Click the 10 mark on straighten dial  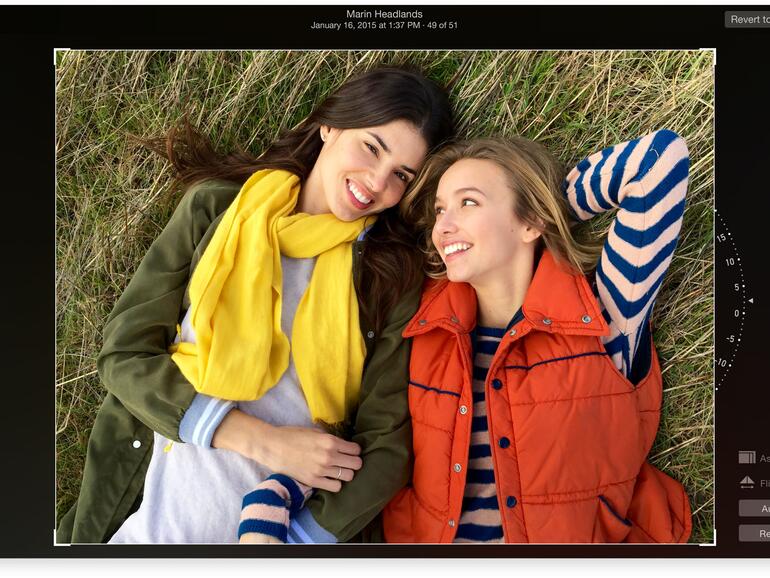(730, 262)
